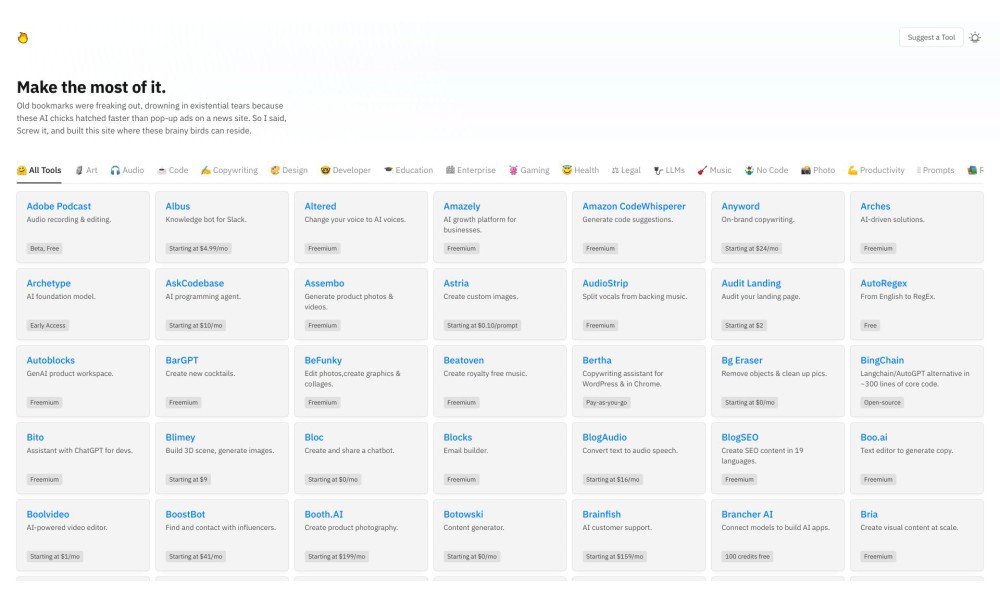The height and width of the screenshot is (600, 1000).
Task: Switch to the LLMs tab
Action: [x=669, y=170]
